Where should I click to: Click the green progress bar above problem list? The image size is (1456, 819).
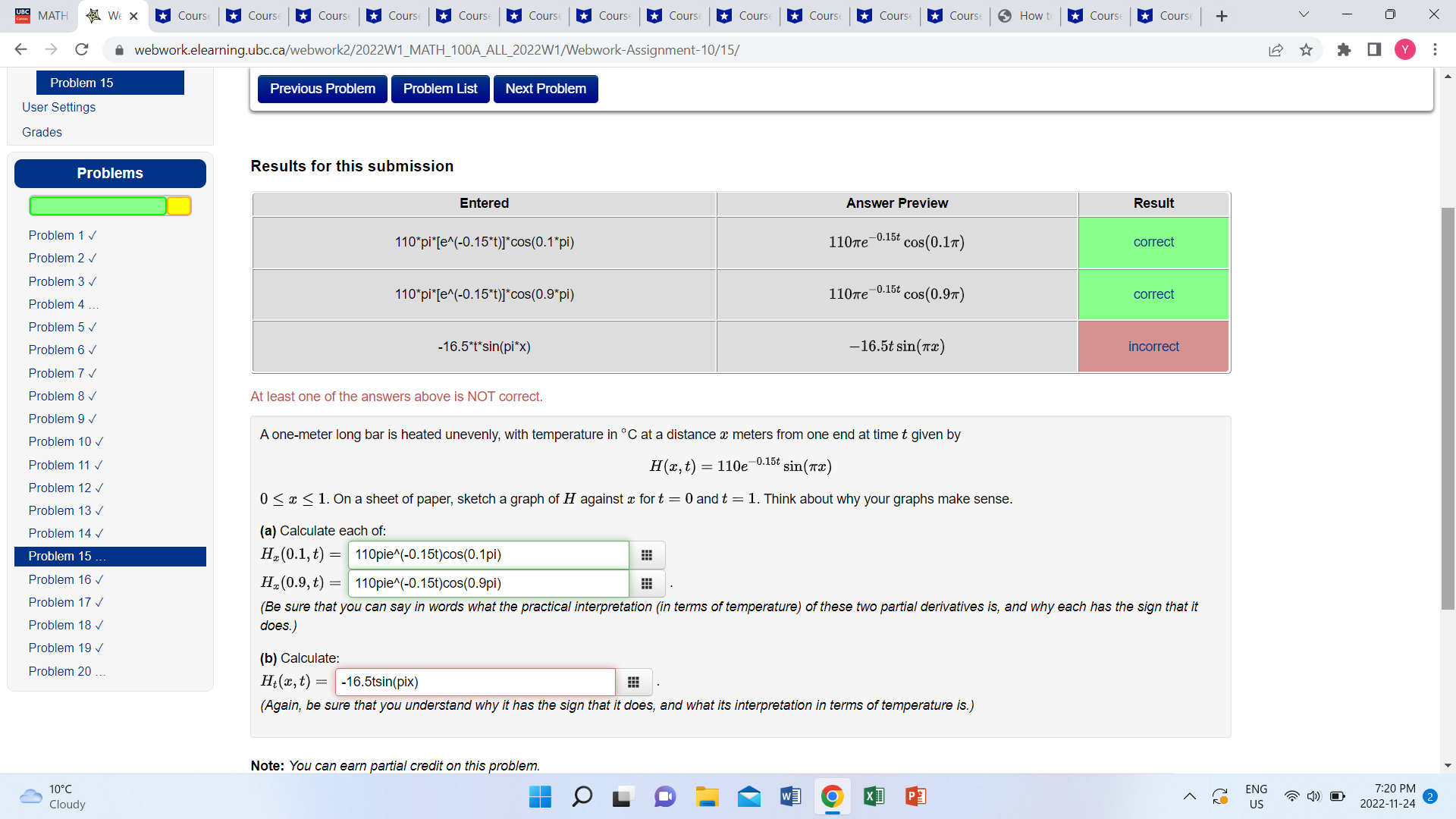pos(97,206)
